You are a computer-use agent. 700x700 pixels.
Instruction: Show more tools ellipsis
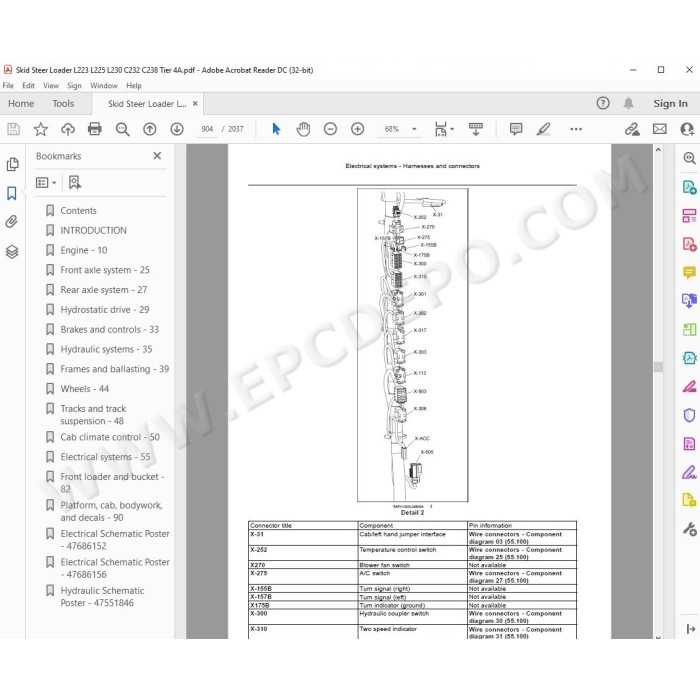click(x=576, y=129)
